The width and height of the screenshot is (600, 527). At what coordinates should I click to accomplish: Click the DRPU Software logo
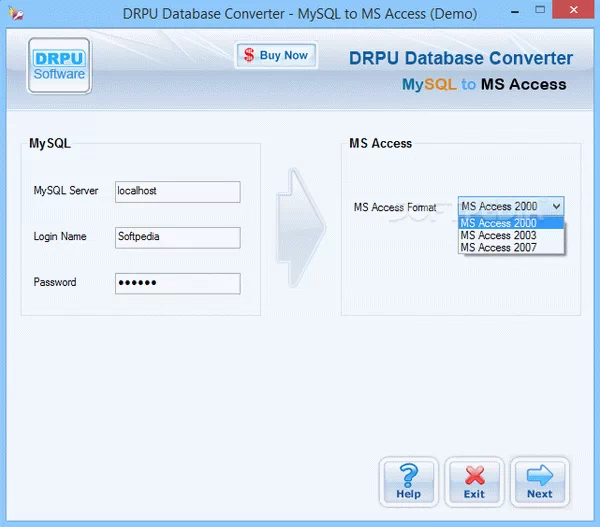59,65
